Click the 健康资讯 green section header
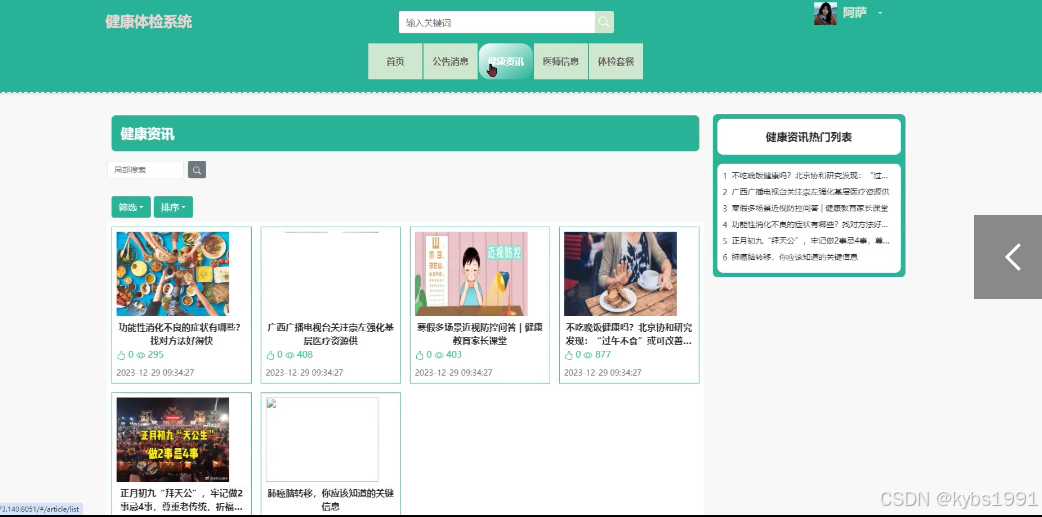 (x=405, y=134)
